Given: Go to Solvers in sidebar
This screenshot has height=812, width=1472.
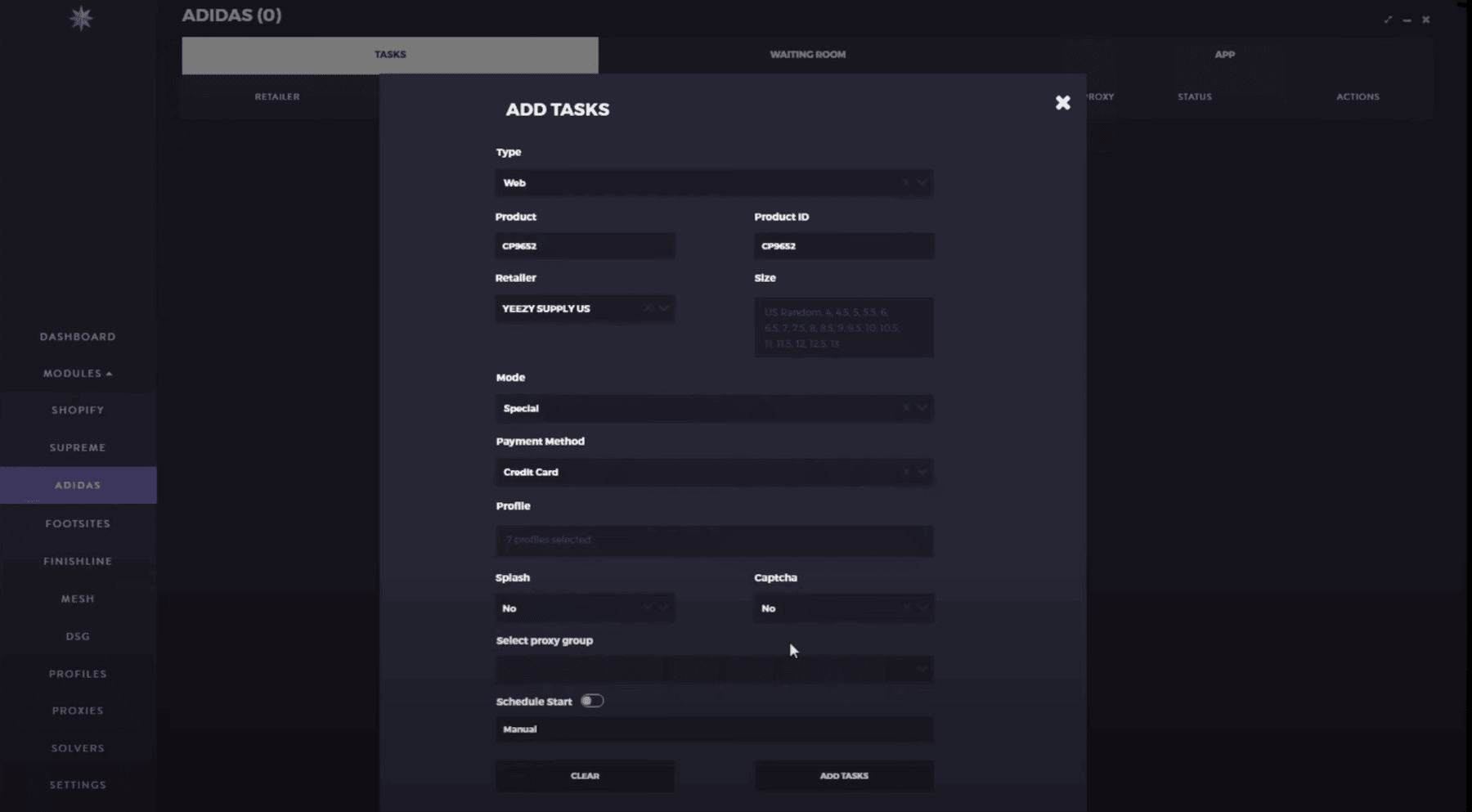Looking at the screenshot, I should point(78,748).
